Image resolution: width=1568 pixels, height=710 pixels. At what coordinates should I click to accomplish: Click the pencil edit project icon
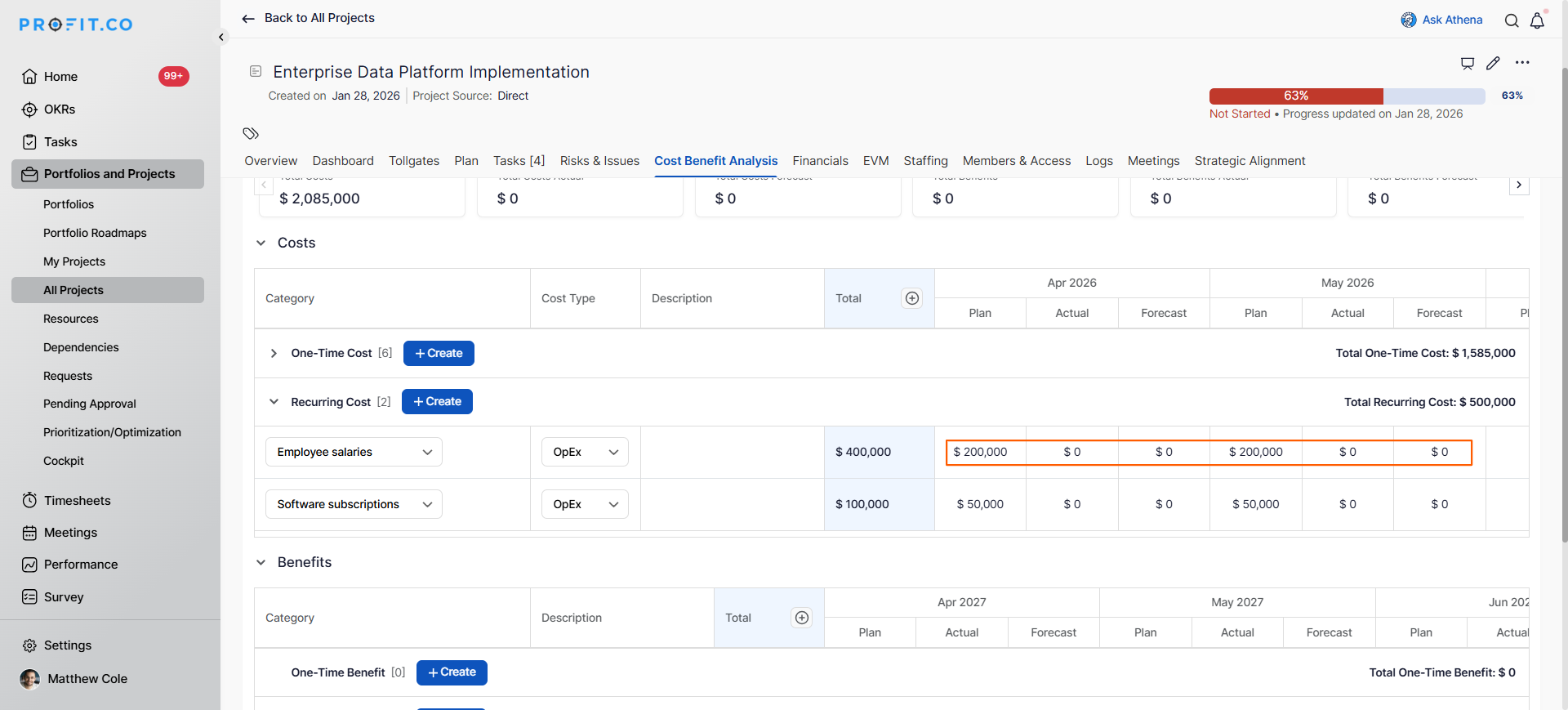[1493, 63]
